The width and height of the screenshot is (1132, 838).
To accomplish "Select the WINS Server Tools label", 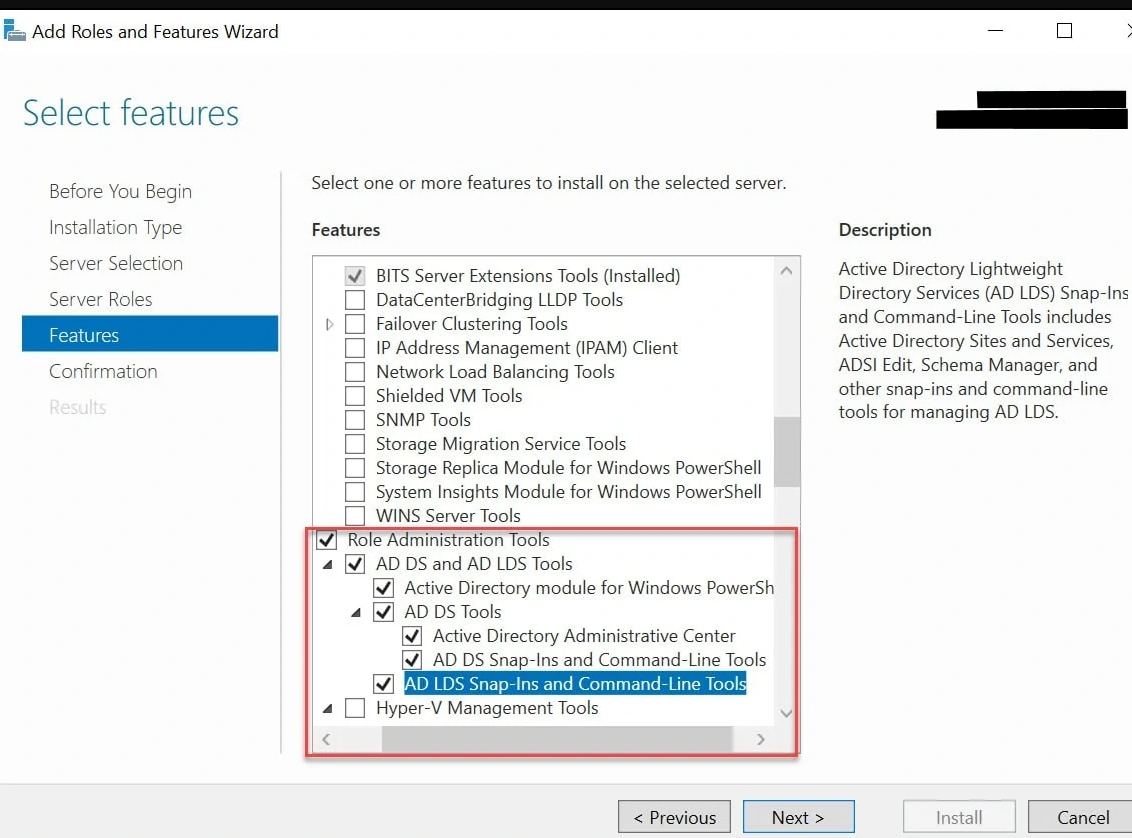I will pyautogui.click(x=448, y=515).
